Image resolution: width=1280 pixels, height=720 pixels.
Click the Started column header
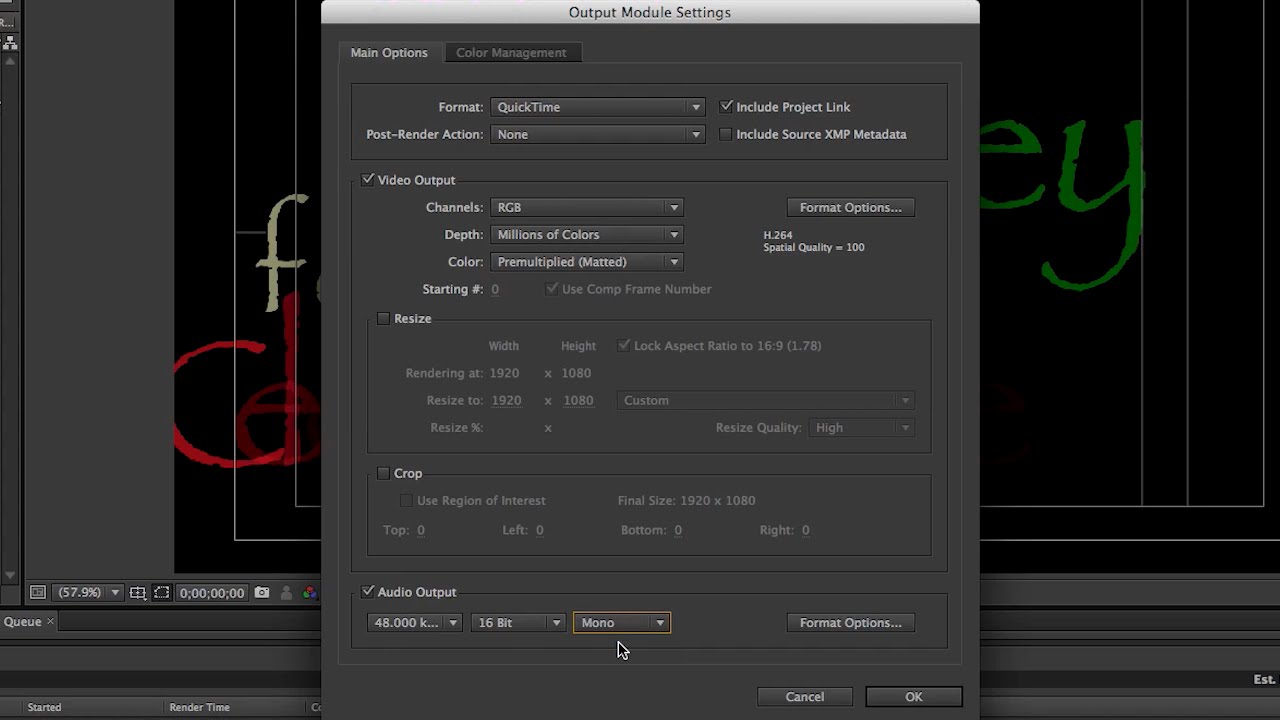pos(44,707)
